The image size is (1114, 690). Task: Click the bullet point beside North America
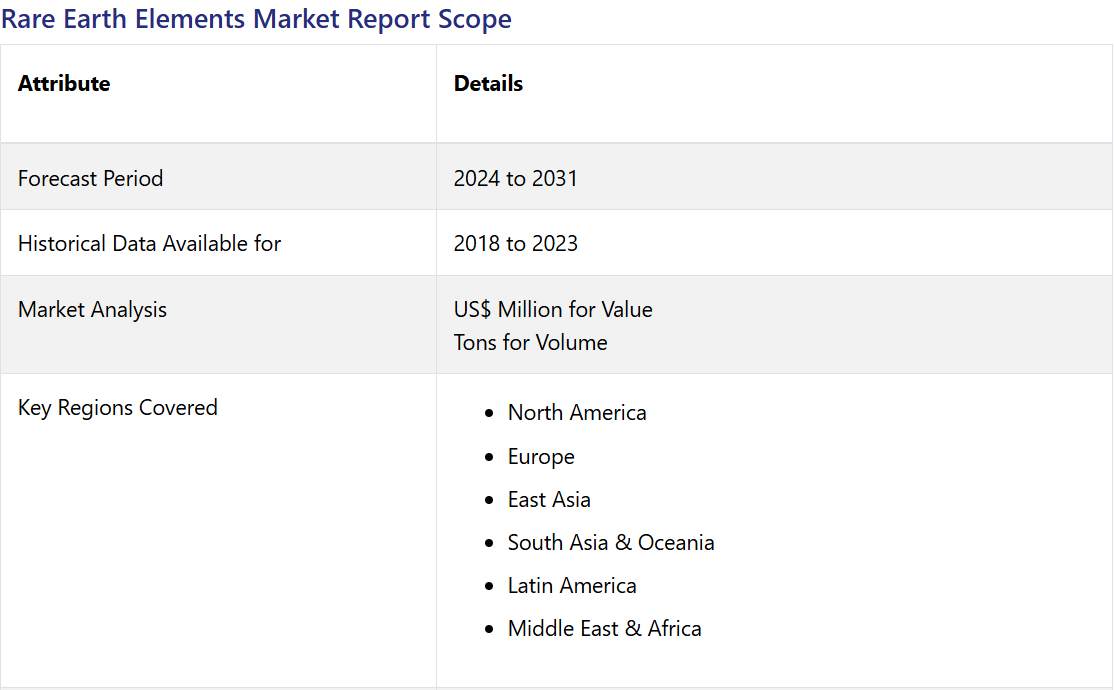488,414
